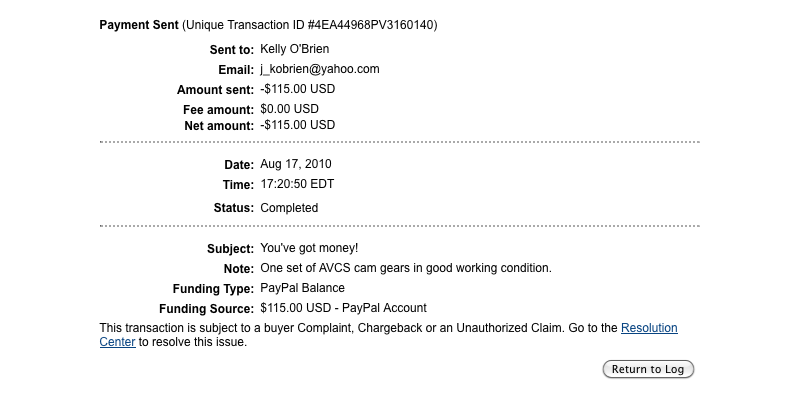Click the funding source $115.00 USD - PayPal Account

[x=343, y=308]
